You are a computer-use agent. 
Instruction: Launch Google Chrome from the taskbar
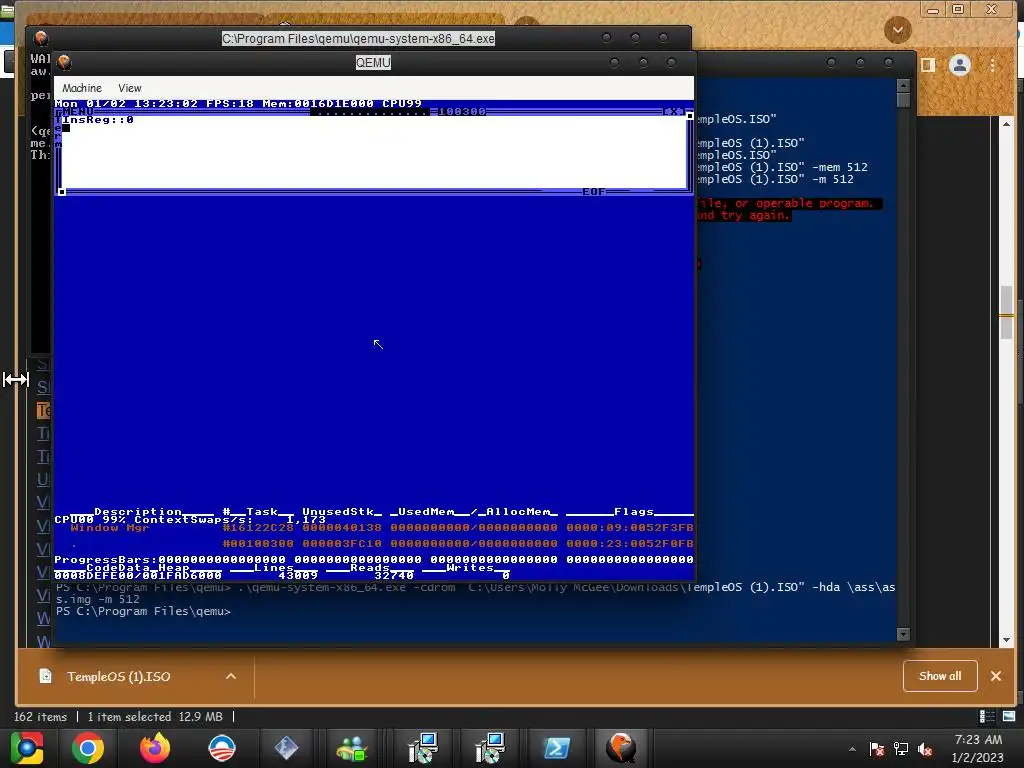pos(88,748)
